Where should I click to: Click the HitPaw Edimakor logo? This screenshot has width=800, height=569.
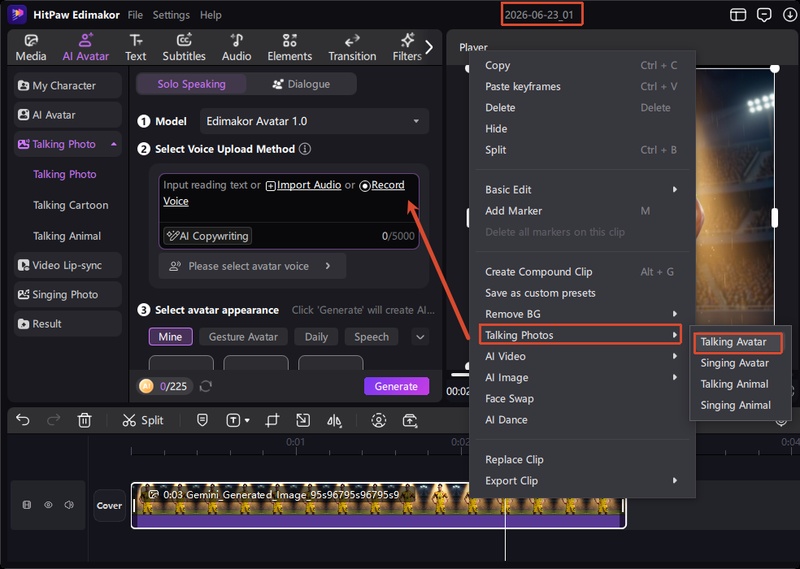tap(17, 14)
